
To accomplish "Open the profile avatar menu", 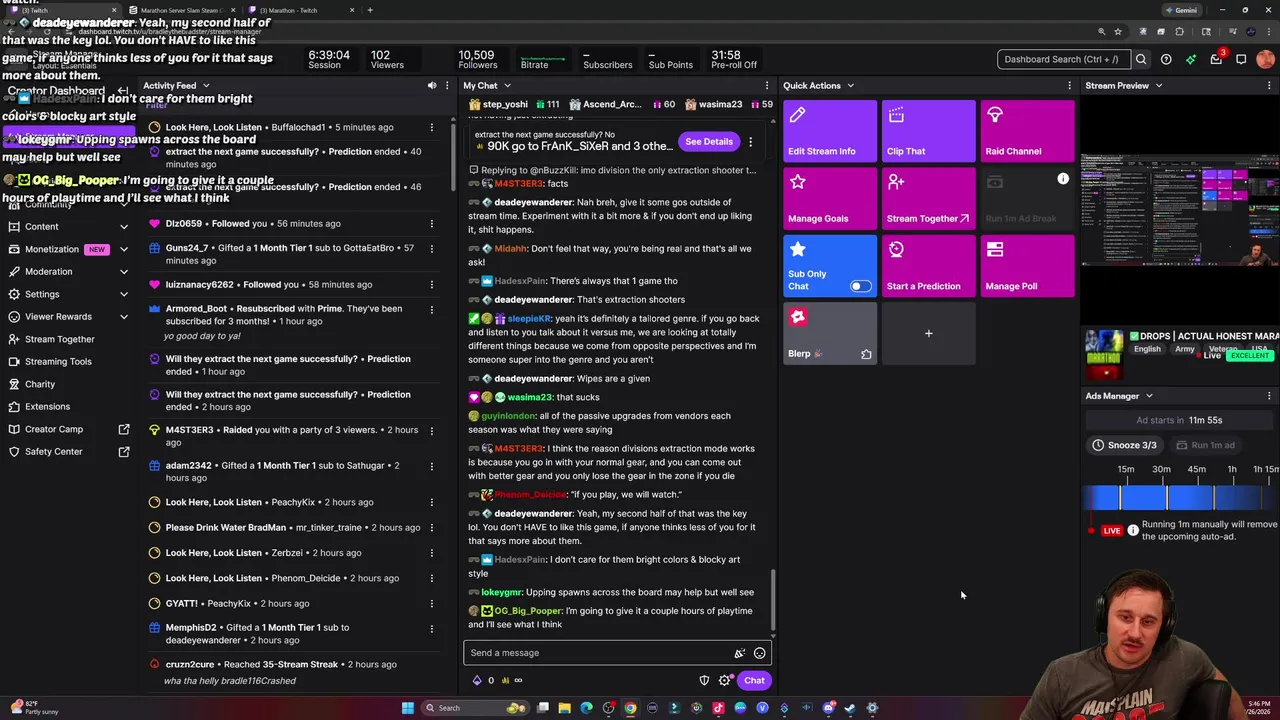I will tap(1266, 59).
